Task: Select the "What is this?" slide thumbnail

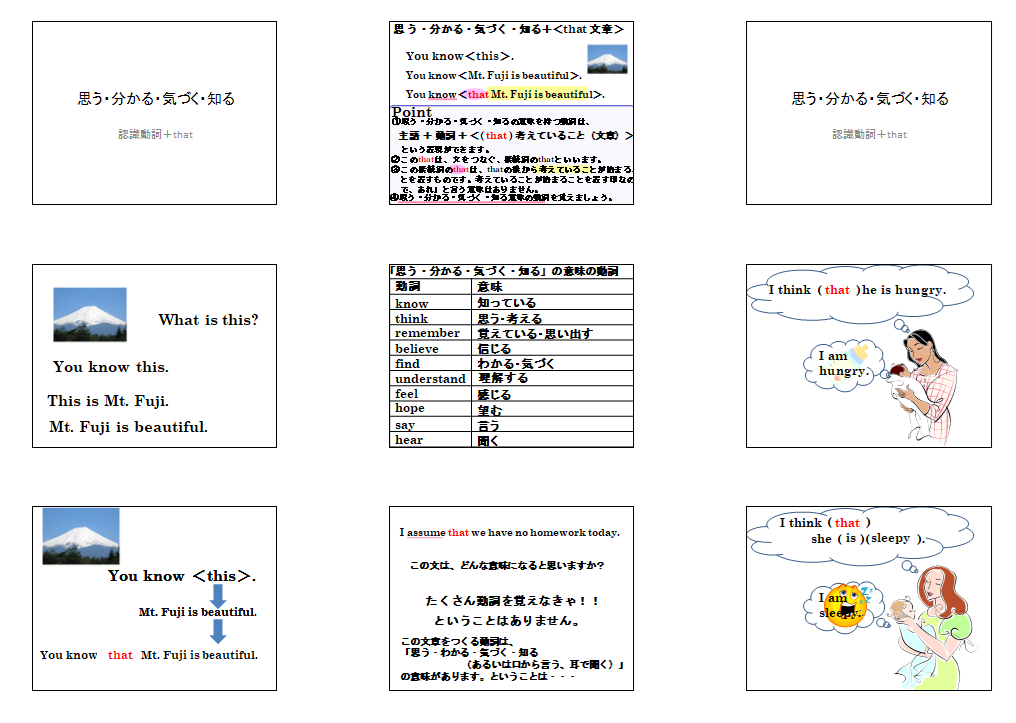Action: pos(154,356)
